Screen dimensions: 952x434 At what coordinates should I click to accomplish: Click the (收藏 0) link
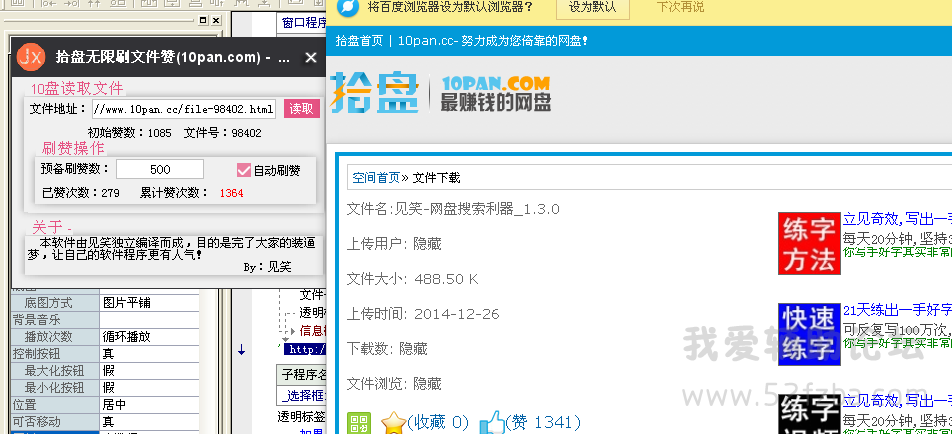point(438,422)
